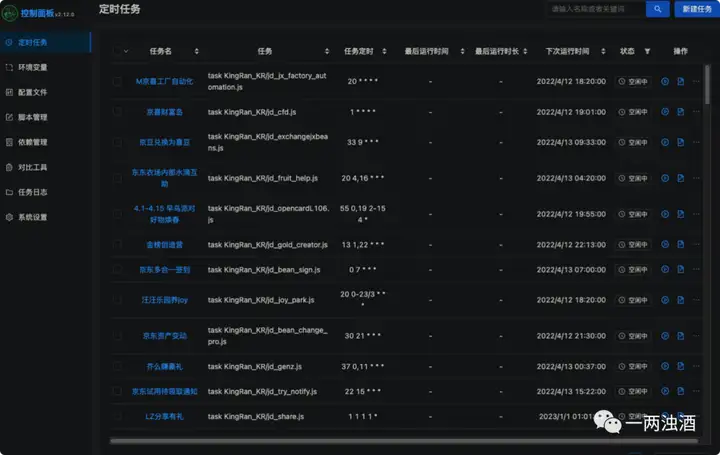Sort by 下次运行时间 column arrows
Viewport: 720px width, 455px height.
point(603,51)
